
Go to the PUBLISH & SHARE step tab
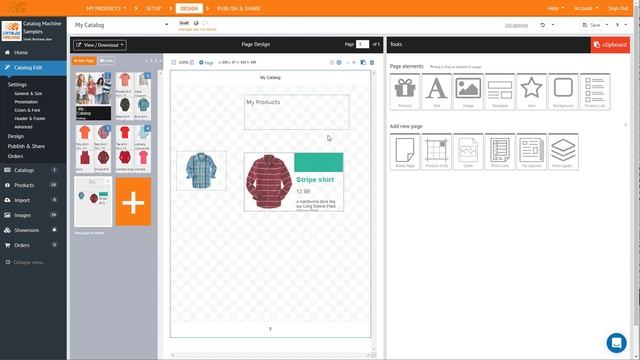pos(238,8)
